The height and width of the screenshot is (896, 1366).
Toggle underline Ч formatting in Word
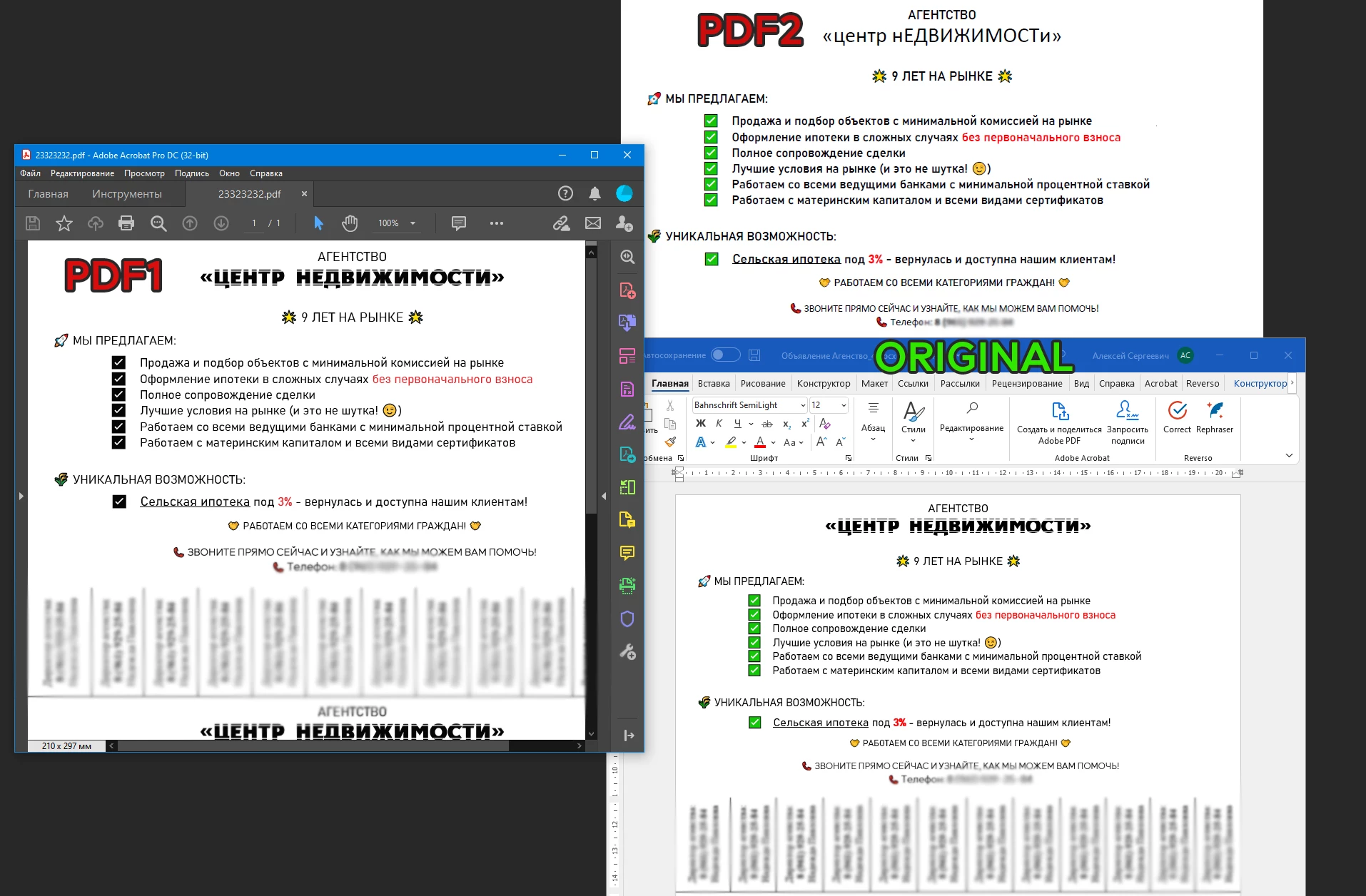737,424
